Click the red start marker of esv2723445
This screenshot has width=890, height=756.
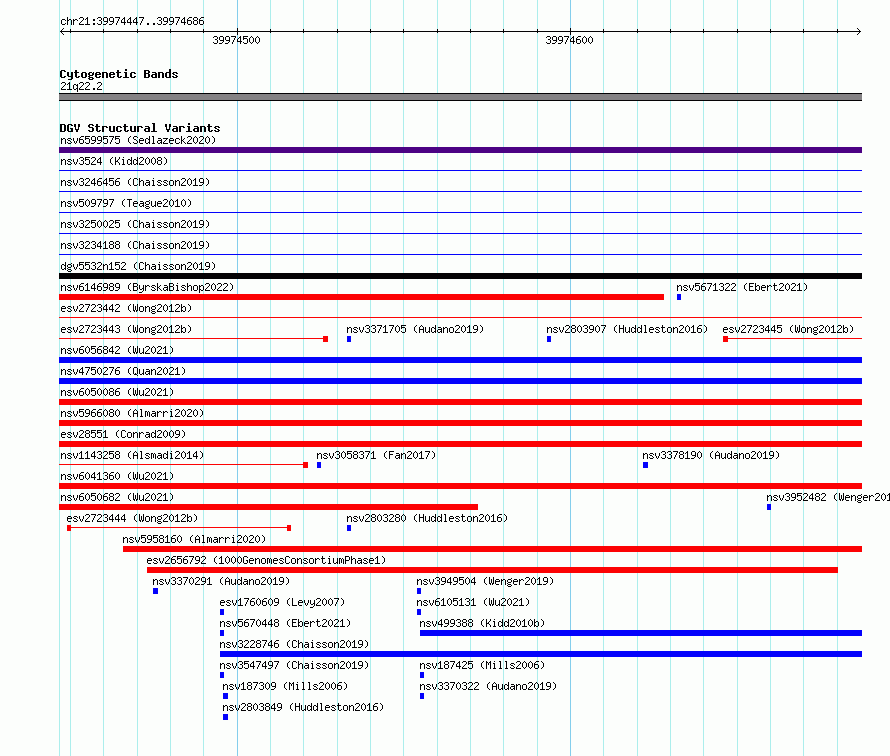click(725, 339)
